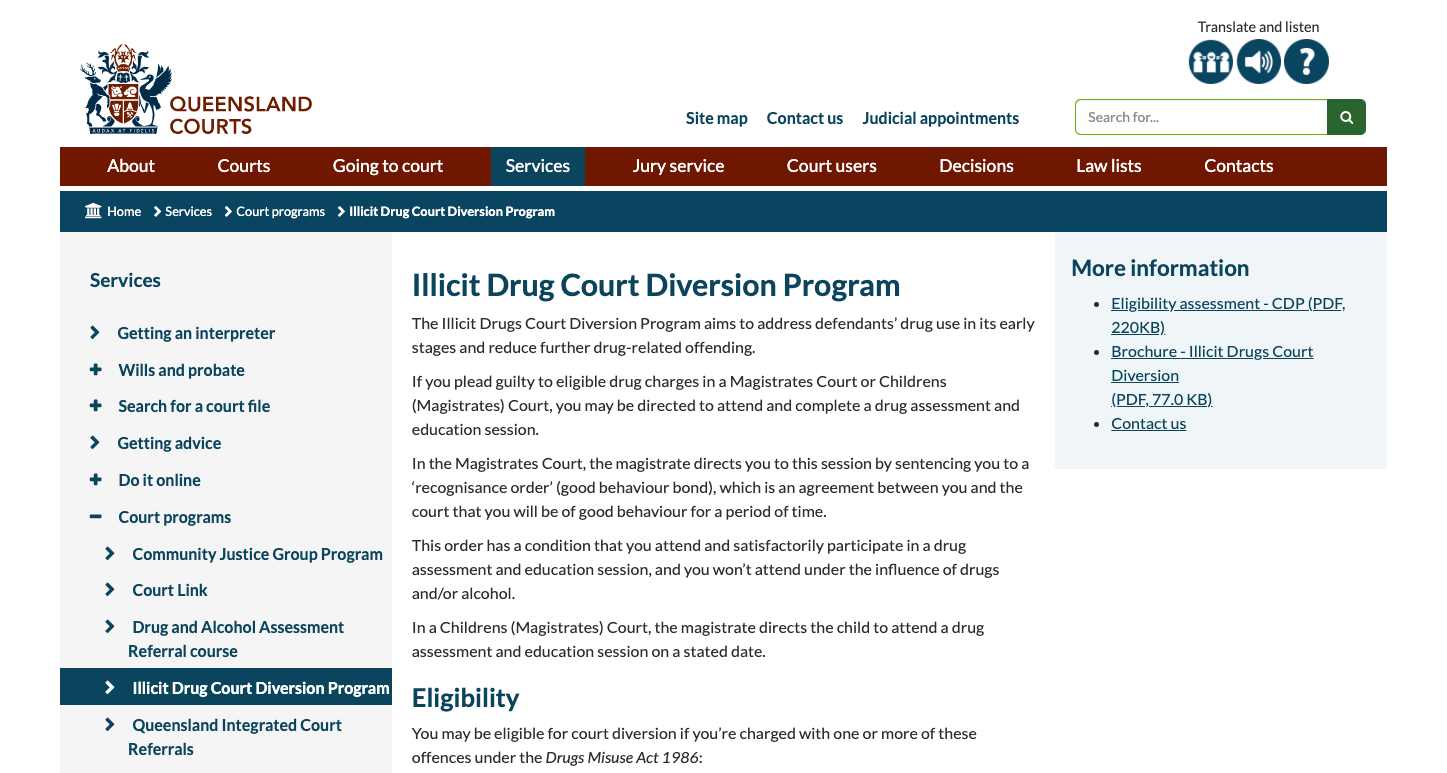Image resolution: width=1447 pixels, height=773 pixels.
Task: Expand the Do it online section
Action: (x=96, y=480)
